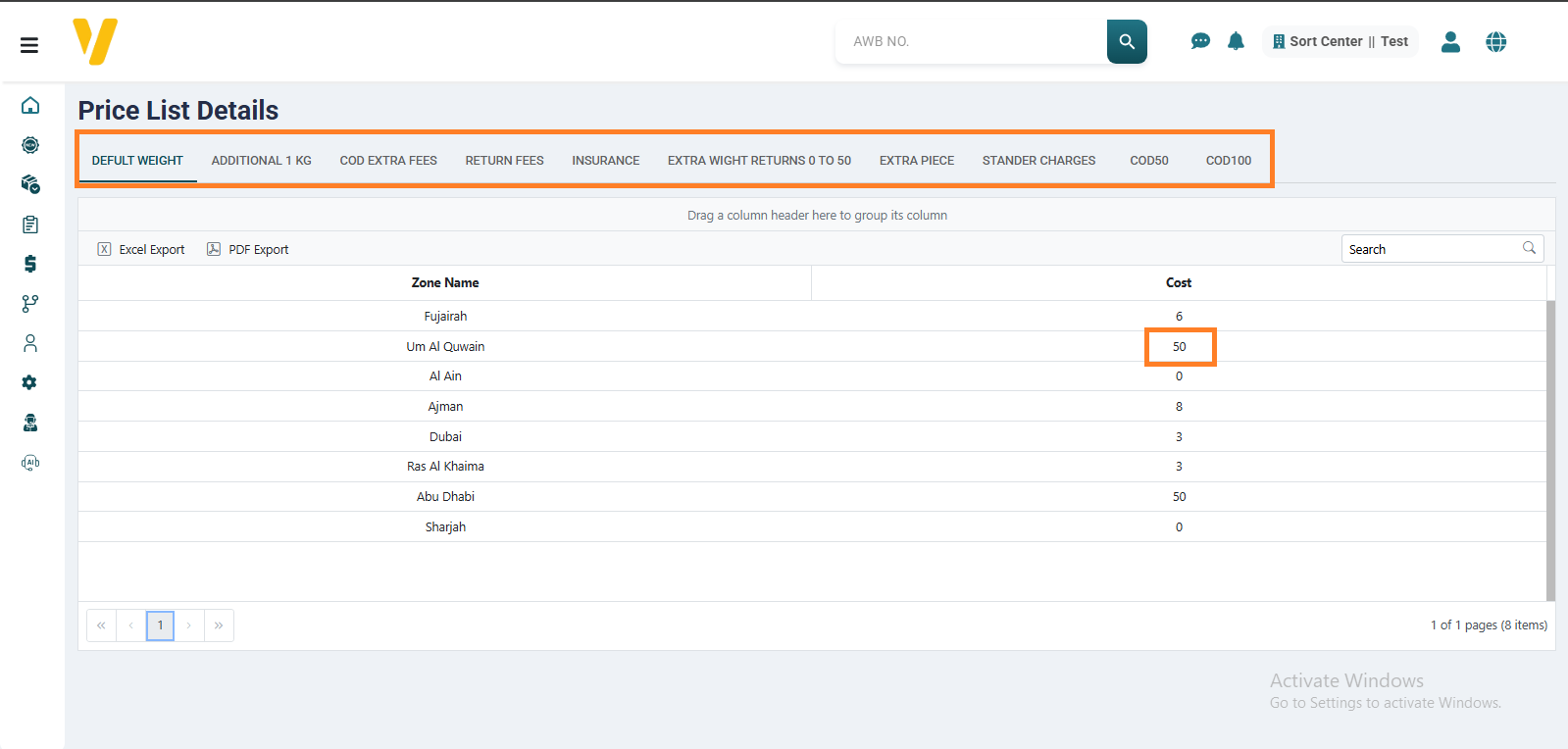
Task: Open the clipboard sidebar icon
Action: pyautogui.click(x=30, y=225)
